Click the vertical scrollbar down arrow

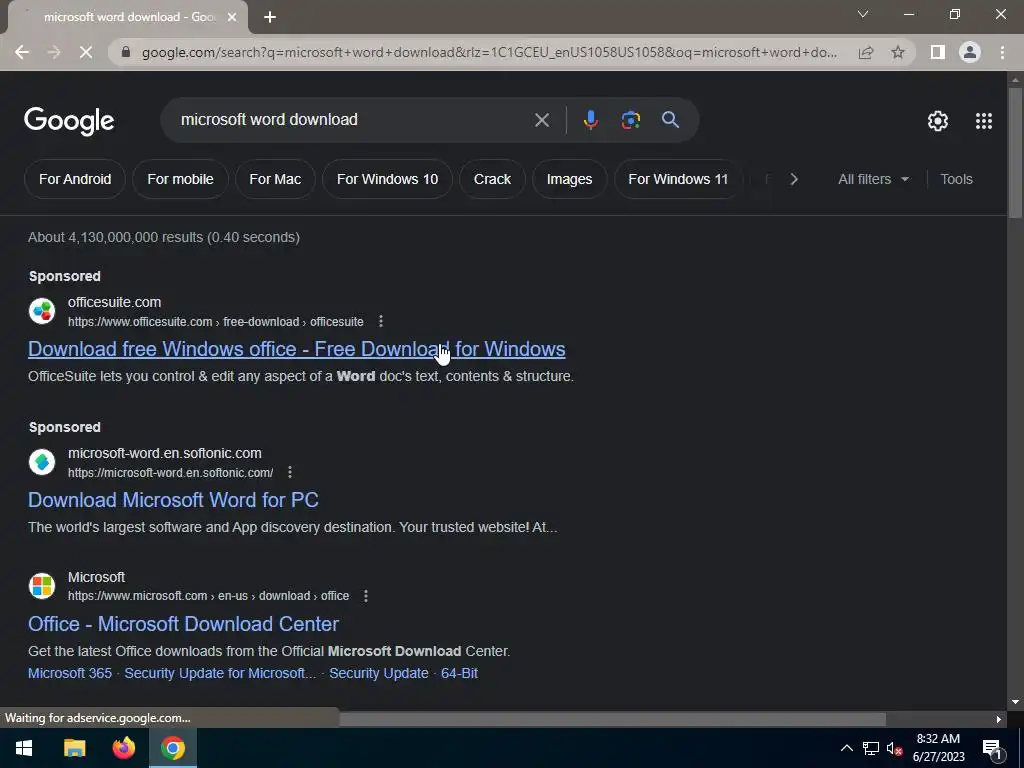[1015, 703]
